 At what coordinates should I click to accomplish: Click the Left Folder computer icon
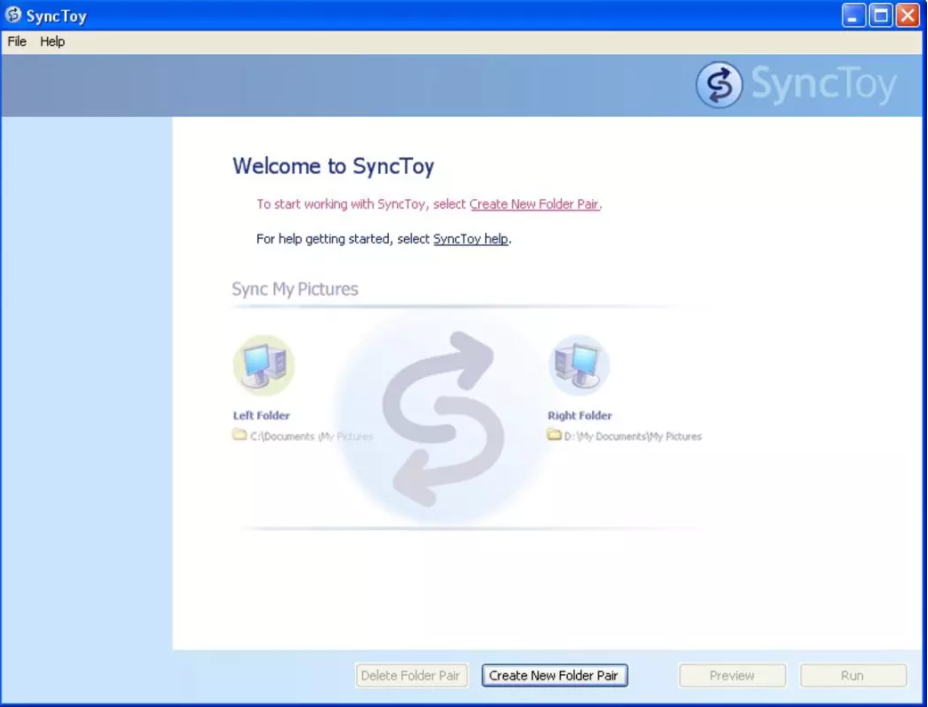264,365
